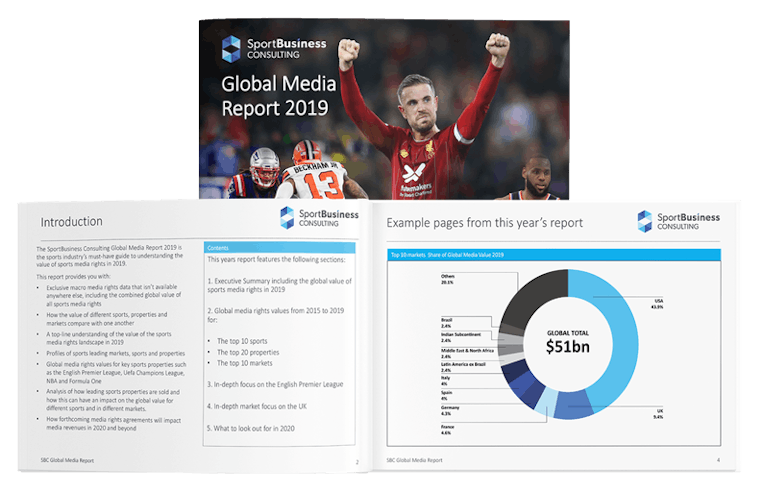Click 'SBC Global Media Report' footer on Example page
The width and height of the screenshot is (768, 492).
[x=414, y=460]
